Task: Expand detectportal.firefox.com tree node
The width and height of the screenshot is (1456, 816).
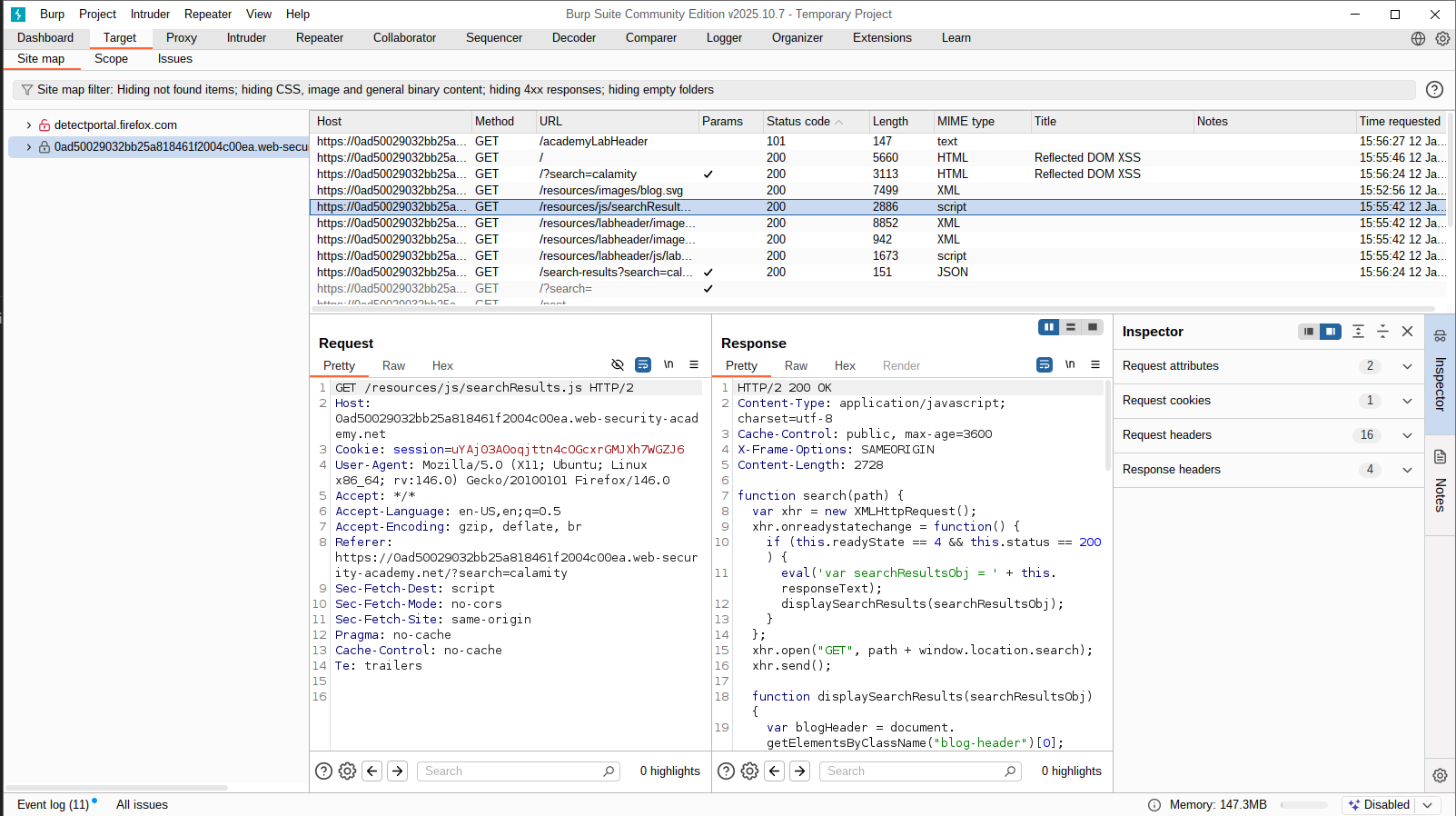Action: 28,125
